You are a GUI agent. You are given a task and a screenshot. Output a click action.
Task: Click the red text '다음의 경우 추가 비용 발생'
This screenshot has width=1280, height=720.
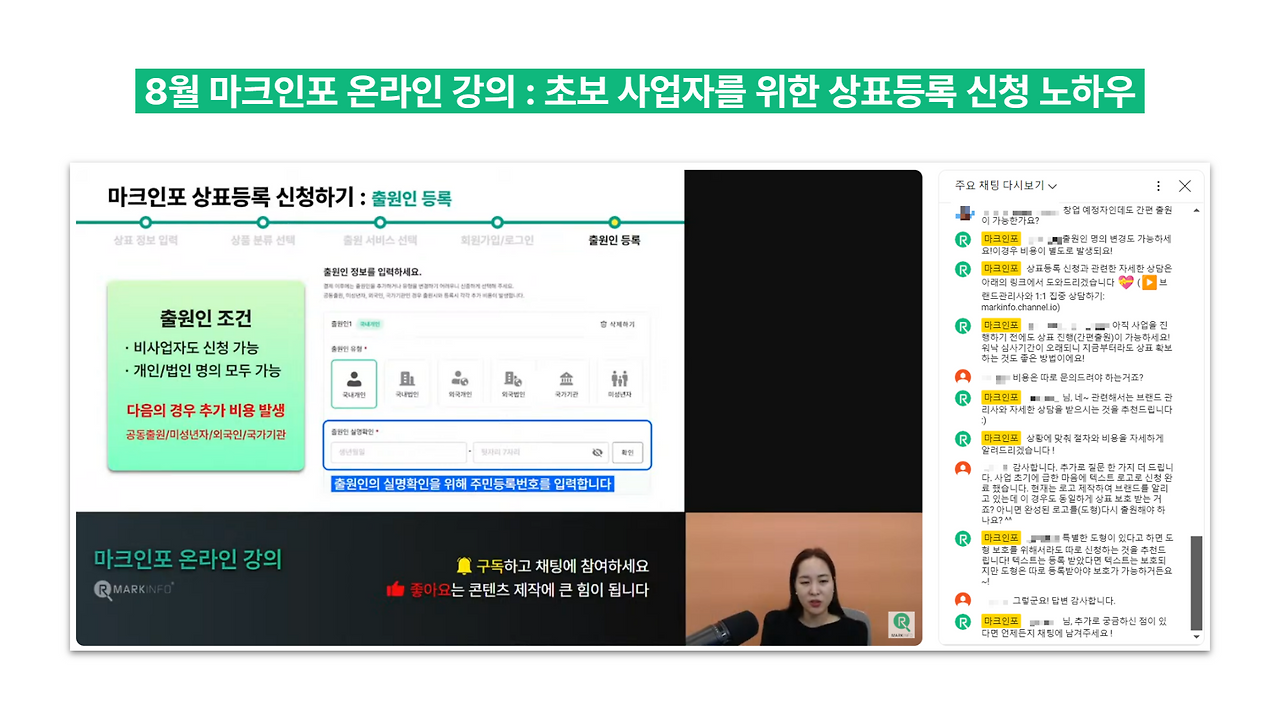pos(206,410)
